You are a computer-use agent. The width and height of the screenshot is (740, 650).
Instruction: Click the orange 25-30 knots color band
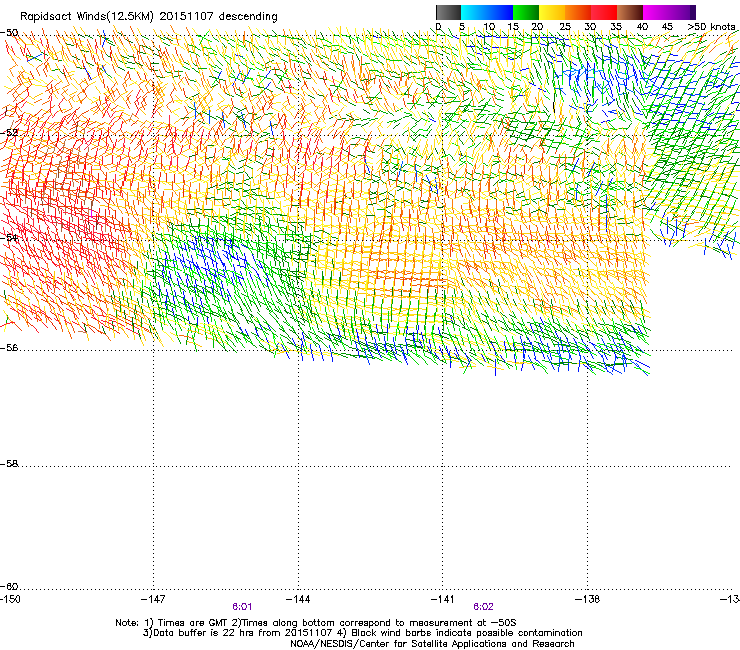click(578, 12)
